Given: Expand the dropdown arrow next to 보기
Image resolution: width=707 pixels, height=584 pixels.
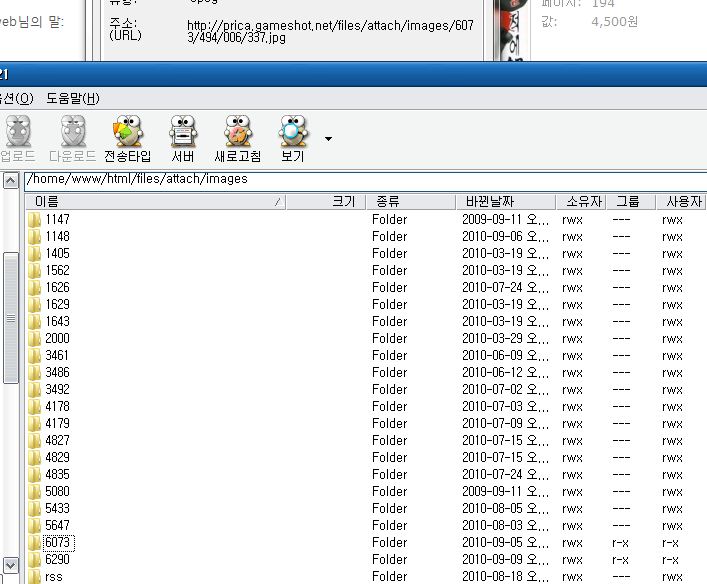Looking at the screenshot, I should coord(328,139).
